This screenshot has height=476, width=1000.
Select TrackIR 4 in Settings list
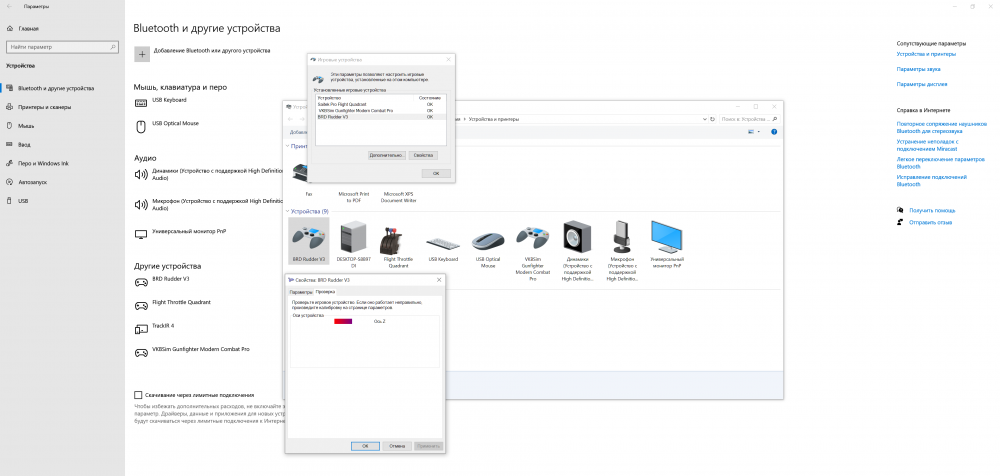click(x=163, y=326)
